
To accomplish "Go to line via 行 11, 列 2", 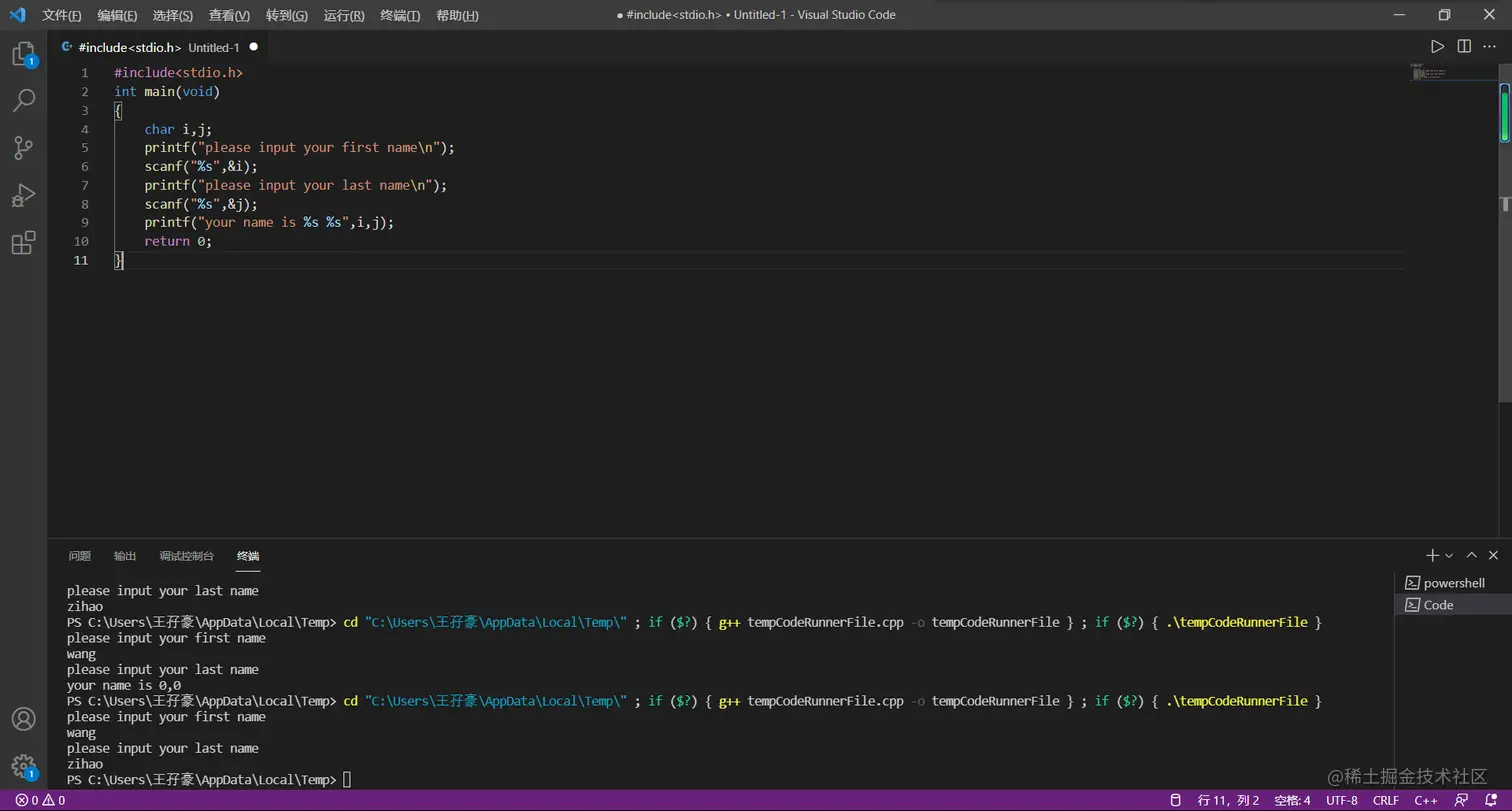I will pos(1229,800).
